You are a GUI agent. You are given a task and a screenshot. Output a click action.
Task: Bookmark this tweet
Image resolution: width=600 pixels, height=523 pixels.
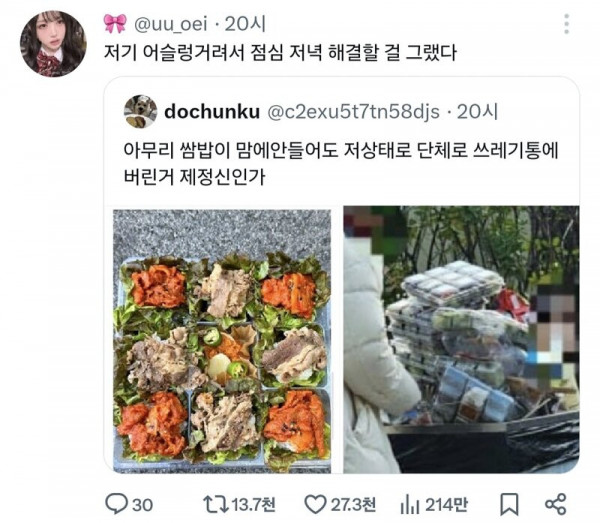pyautogui.click(x=509, y=504)
